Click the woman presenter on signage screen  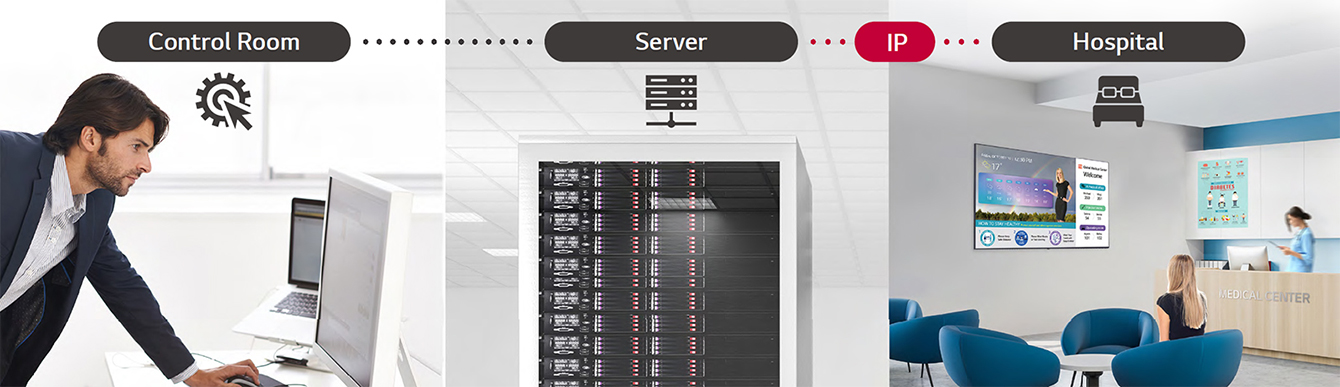point(1061,194)
